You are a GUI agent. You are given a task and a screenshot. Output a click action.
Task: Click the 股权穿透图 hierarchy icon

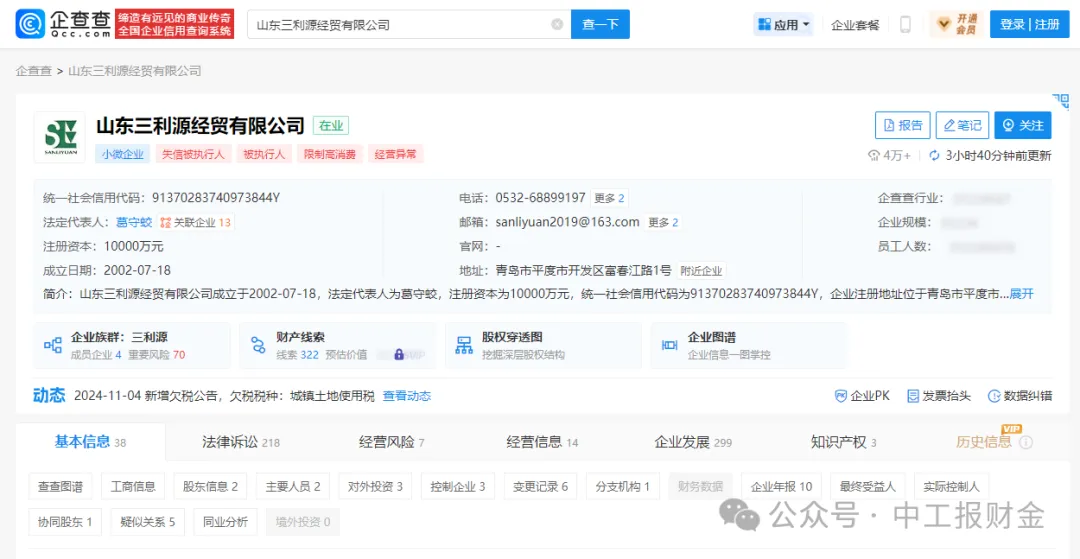[x=464, y=346]
